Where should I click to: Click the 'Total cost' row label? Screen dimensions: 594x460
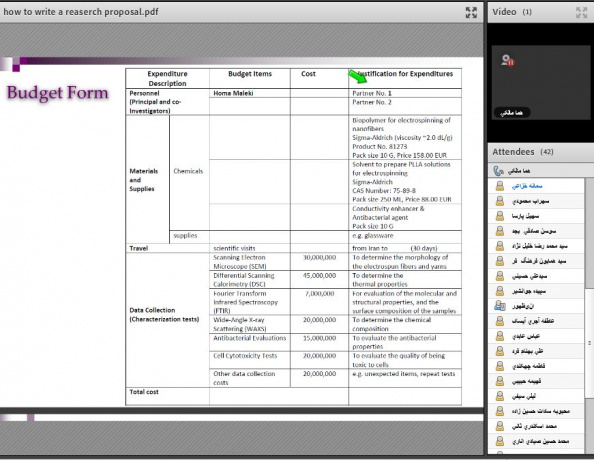pos(144,392)
